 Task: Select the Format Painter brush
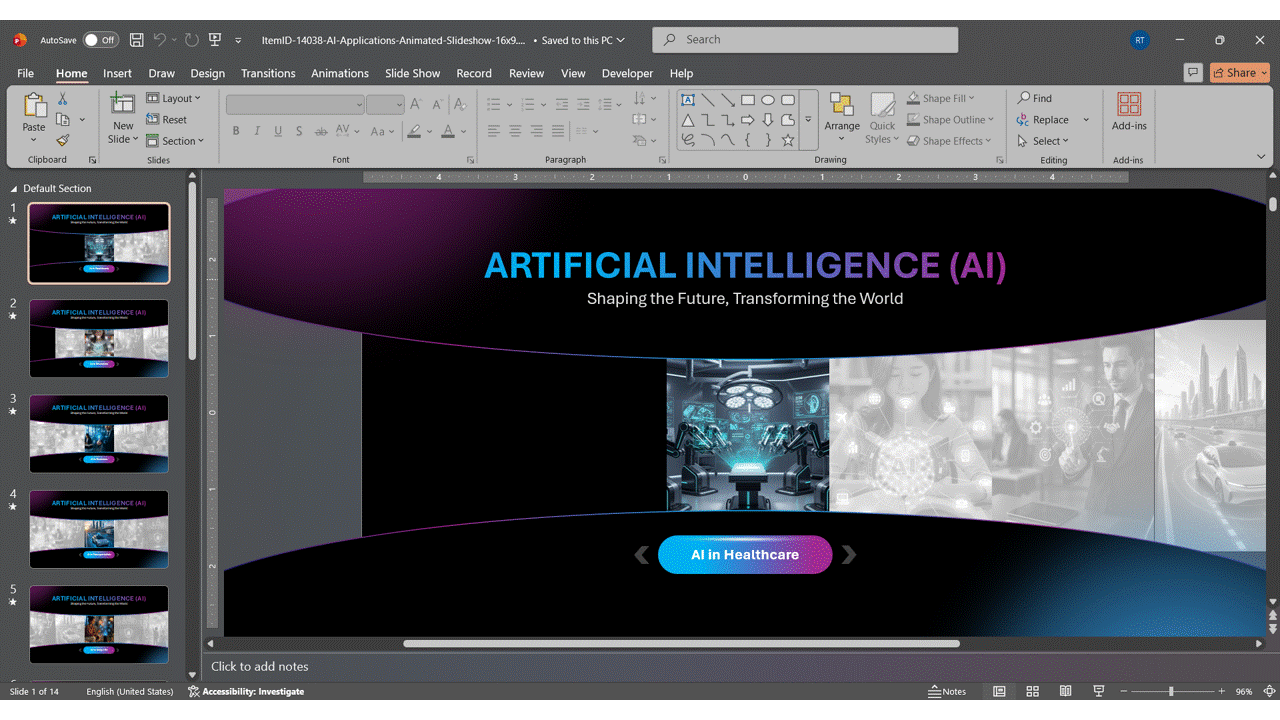(x=62, y=141)
